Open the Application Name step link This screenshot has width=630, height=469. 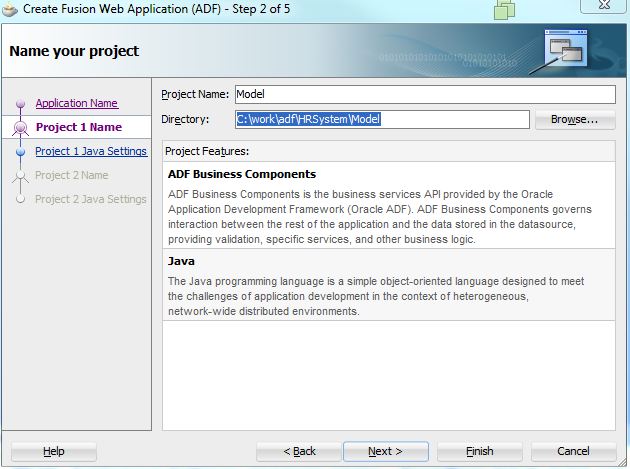(x=76, y=103)
